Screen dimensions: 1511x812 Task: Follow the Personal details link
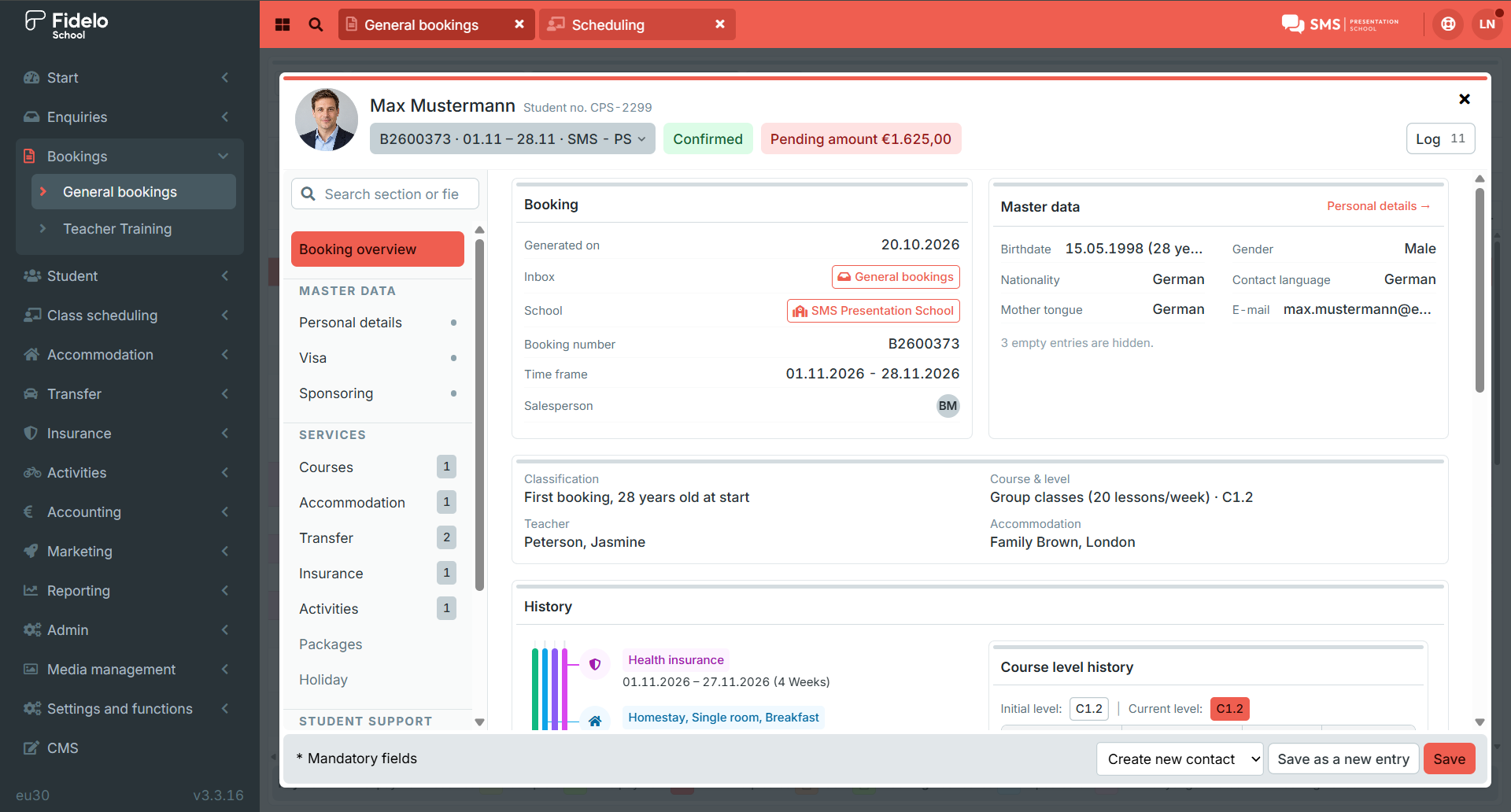(1379, 206)
